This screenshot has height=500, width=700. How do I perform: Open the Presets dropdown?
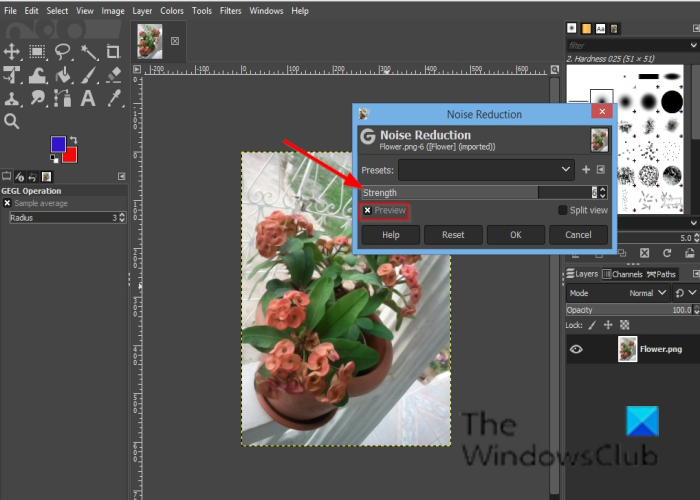[x=487, y=169]
